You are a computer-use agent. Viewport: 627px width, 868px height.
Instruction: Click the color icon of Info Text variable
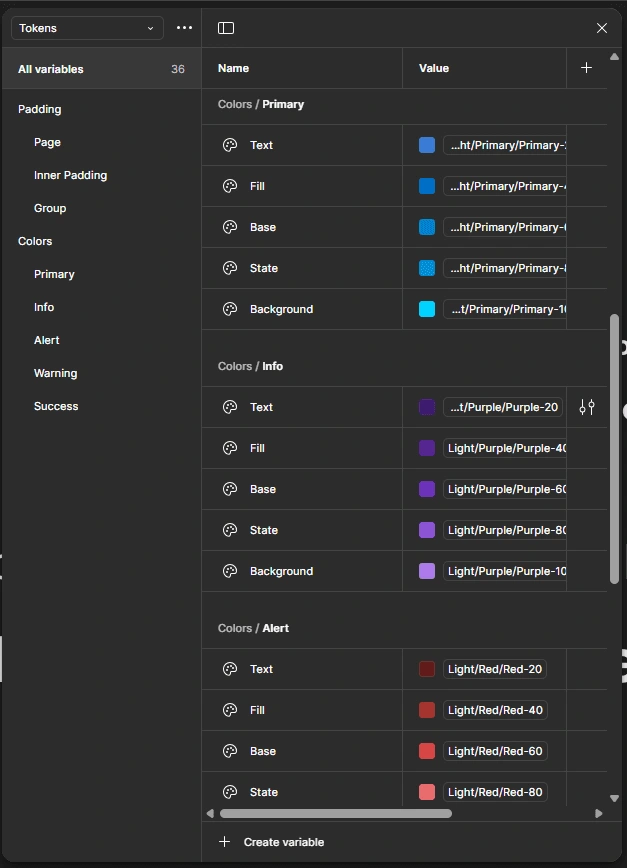[x=230, y=407]
